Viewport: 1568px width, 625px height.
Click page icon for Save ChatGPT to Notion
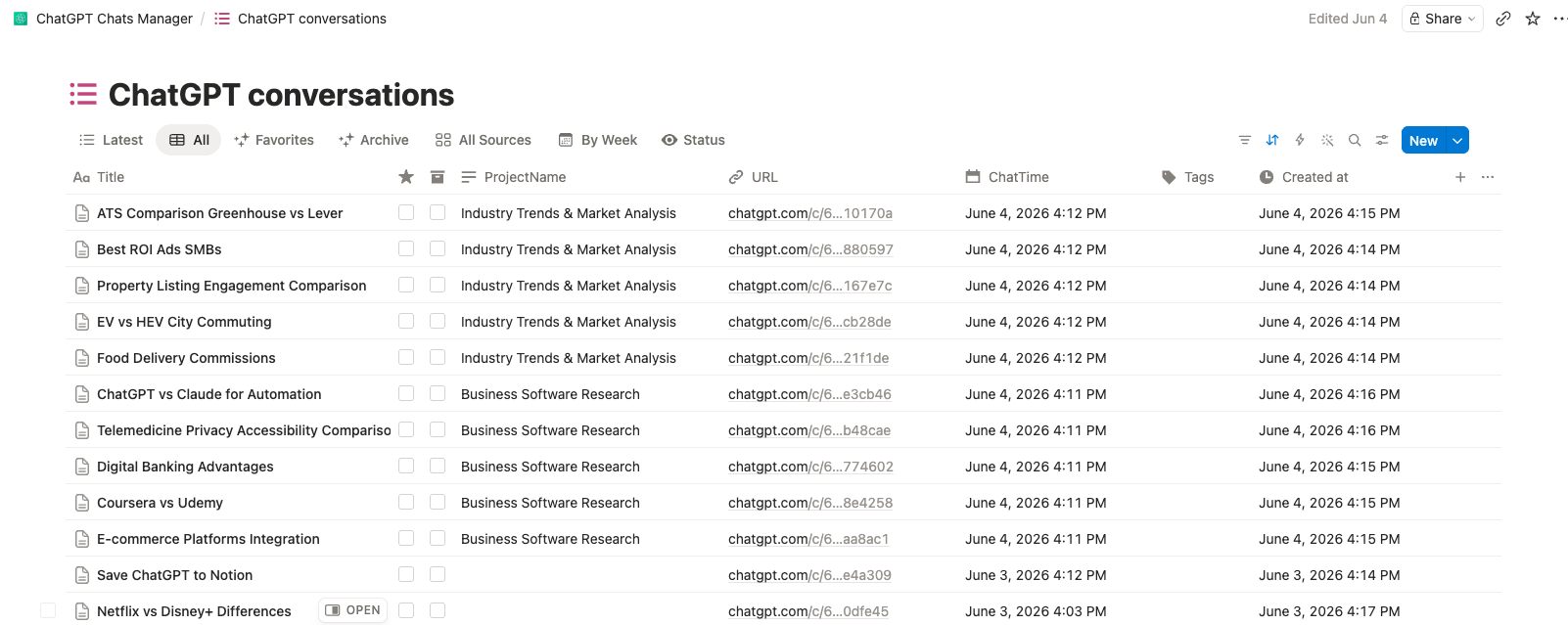pos(82,575)
